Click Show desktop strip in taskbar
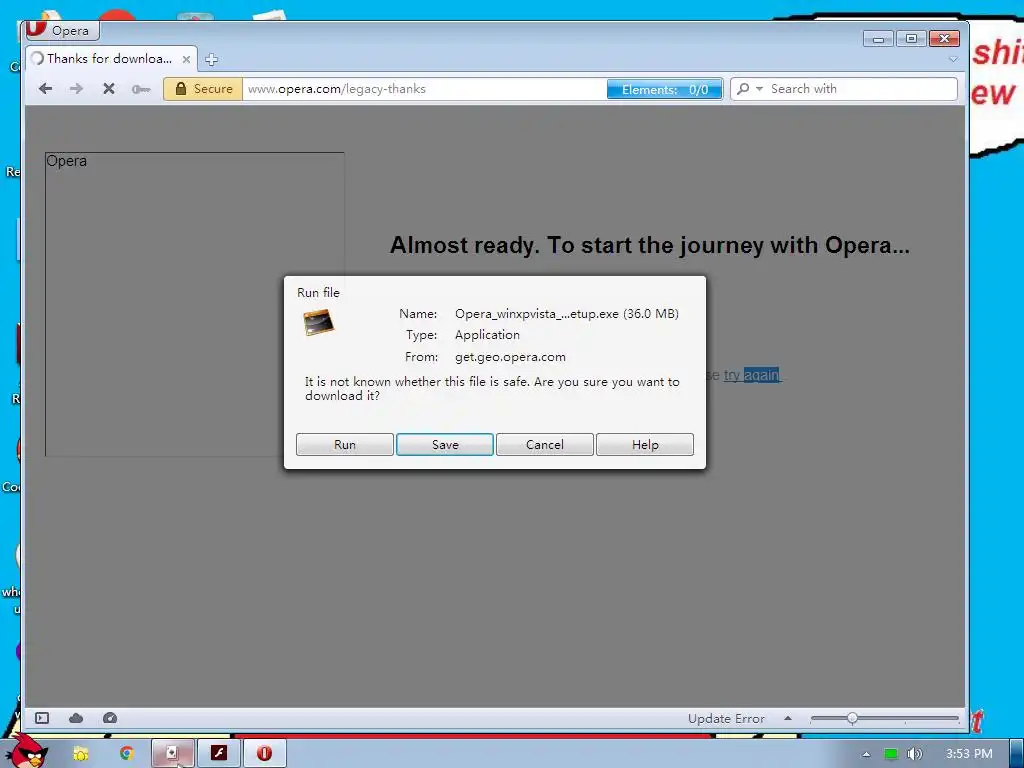The image size is (1024, 768). pos(1017,753)
